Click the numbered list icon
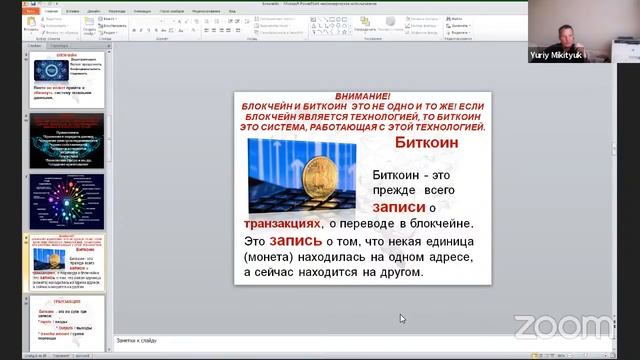Image resolution: width=640 pixels, height=360 pixels. 216,21
